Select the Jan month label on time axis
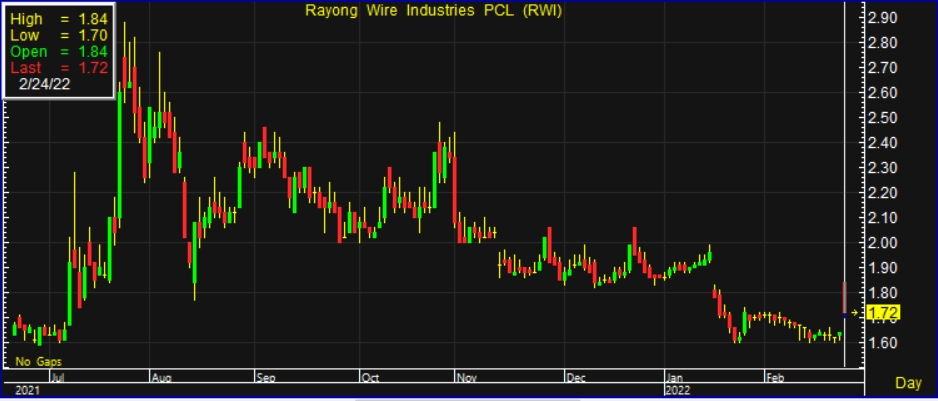 675,378
